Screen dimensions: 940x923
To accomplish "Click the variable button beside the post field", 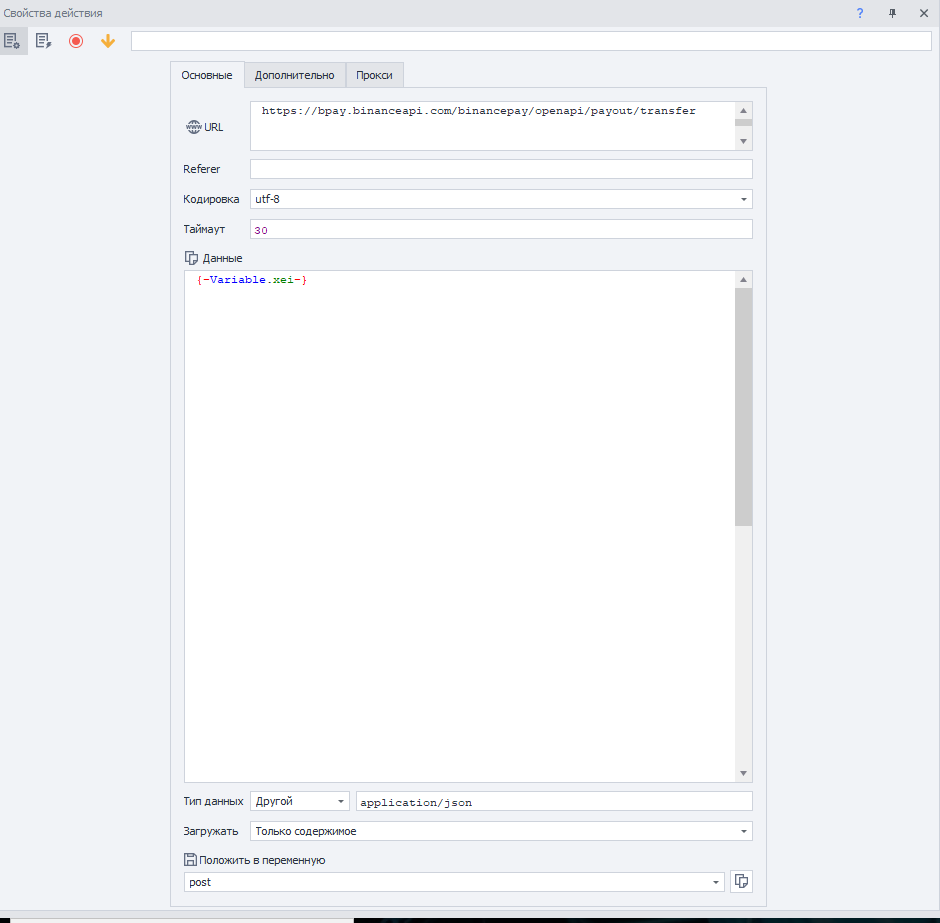I will coord(741,881).
